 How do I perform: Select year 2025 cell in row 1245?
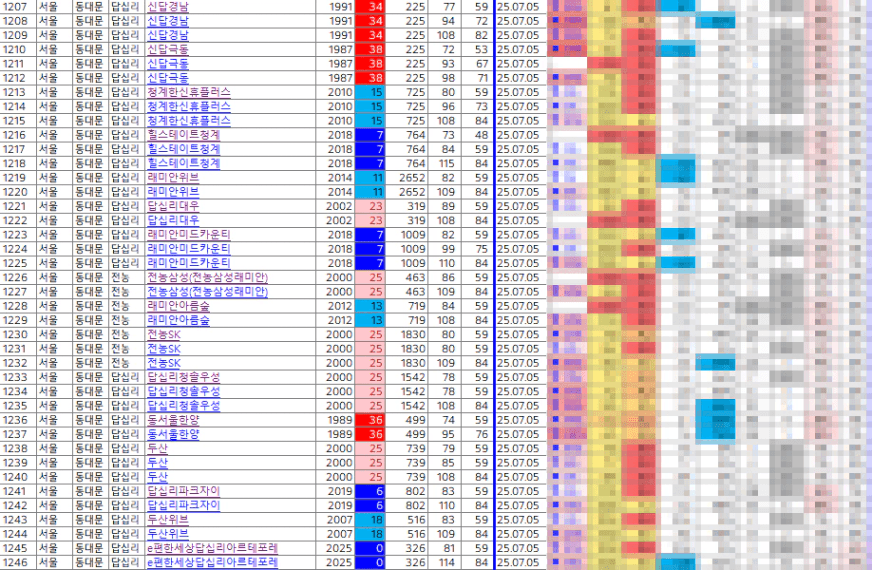(x=335, y=548)
